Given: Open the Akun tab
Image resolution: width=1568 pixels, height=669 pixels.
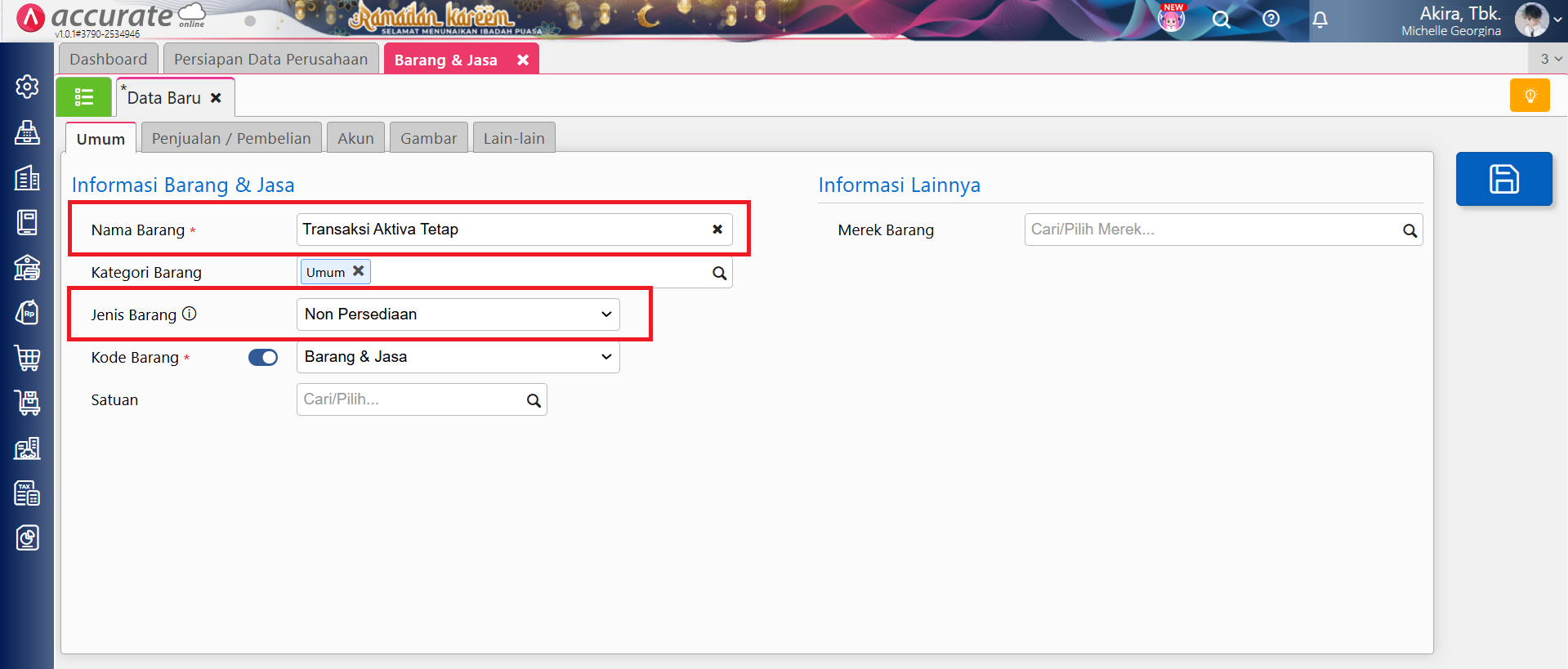Looking at the screenshot, I should pos(355,138).
